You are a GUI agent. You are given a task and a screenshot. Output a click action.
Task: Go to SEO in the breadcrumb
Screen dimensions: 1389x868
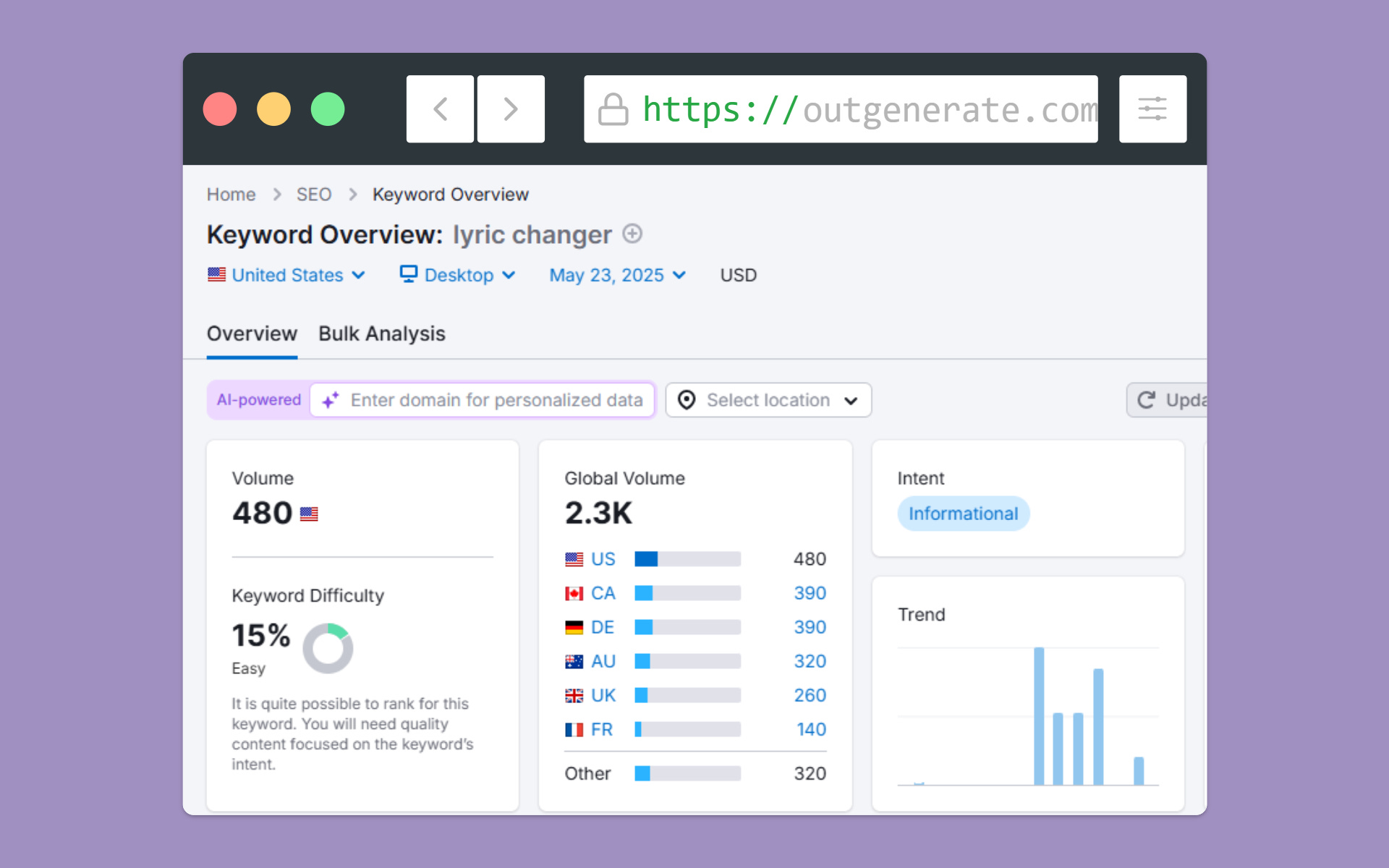click(314, 195)
